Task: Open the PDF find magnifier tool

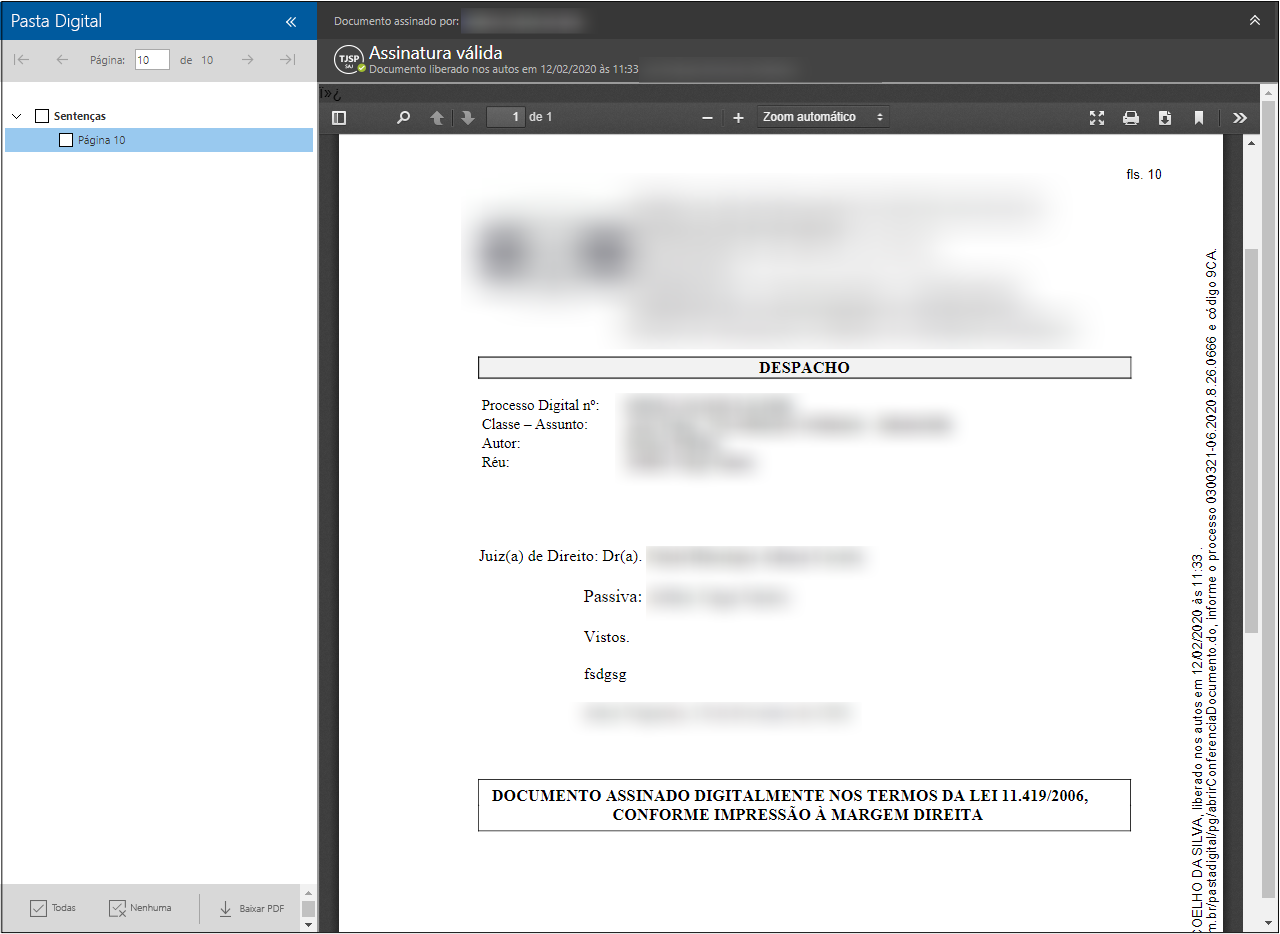Action: pos(403,117)
